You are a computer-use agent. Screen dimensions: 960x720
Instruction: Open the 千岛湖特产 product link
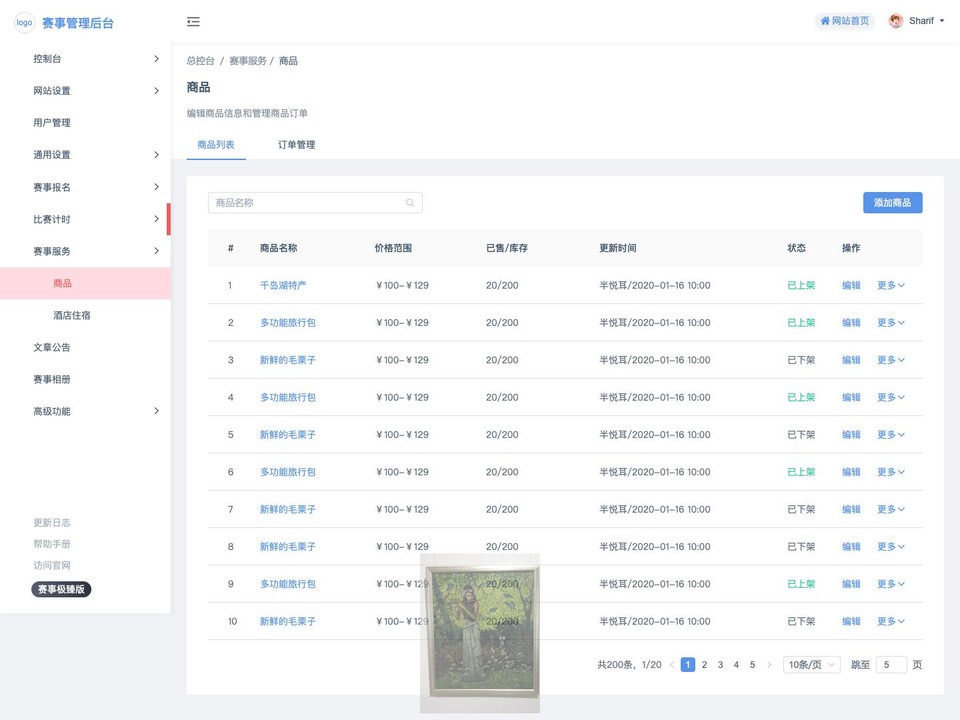pos(283,286)
